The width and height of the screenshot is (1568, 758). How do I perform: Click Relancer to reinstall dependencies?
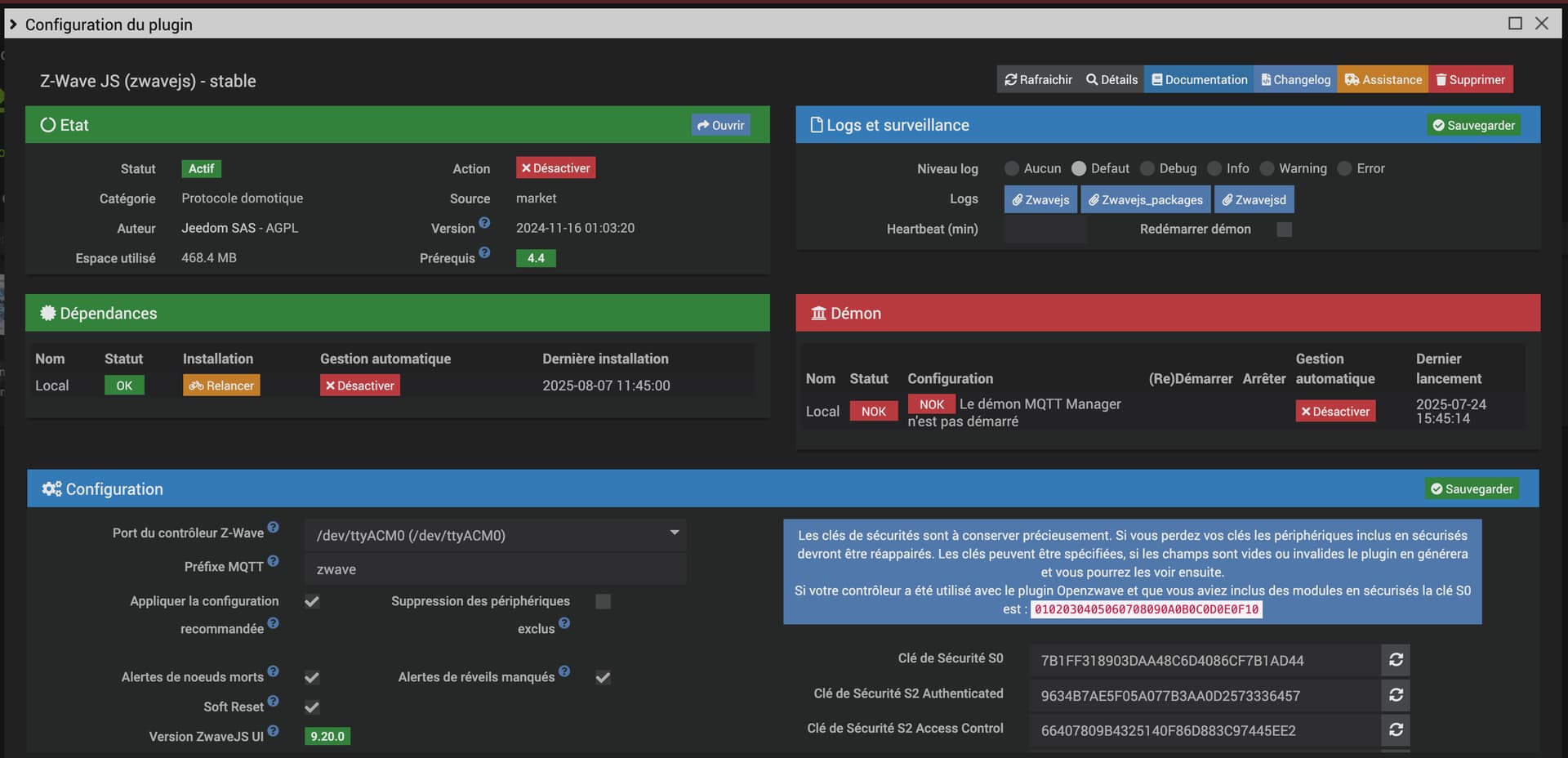click(x=221, y=386)
